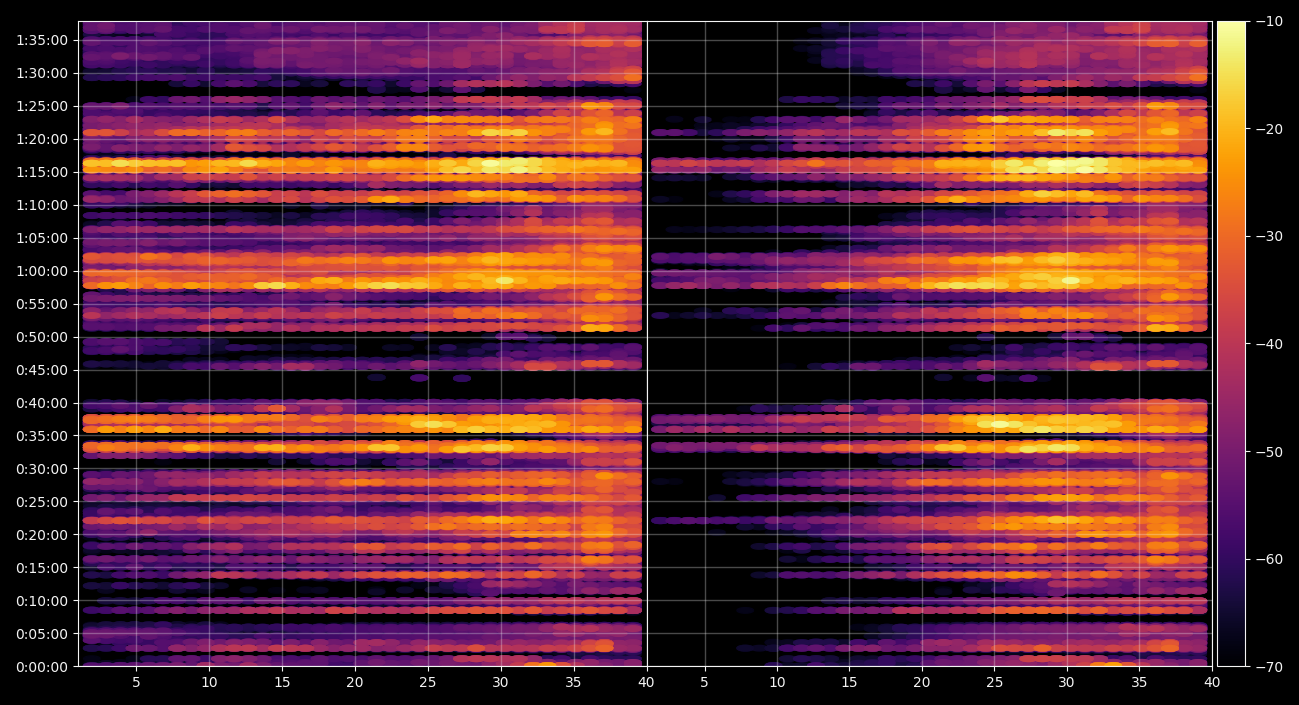The width and height of the screenshot is (1299, 705).
Task: Click the 0:05:00 time axis label
Action: (42, 634)
